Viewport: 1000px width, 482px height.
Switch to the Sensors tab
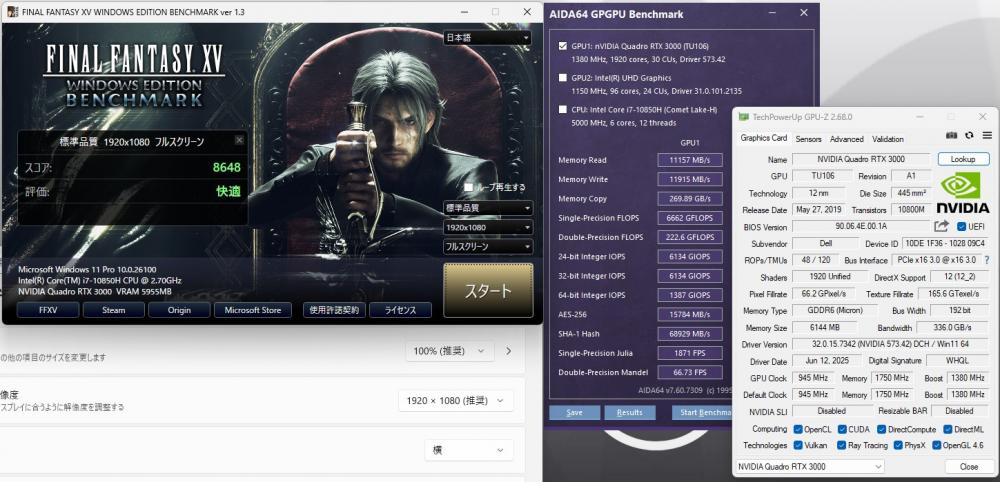(x=808, y=139)
